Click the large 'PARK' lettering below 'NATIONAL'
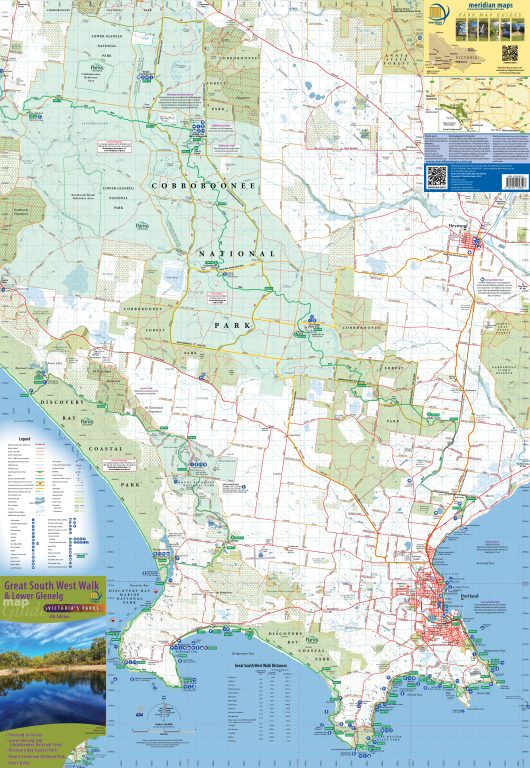 pyautogui.click(x=233, y=325)
